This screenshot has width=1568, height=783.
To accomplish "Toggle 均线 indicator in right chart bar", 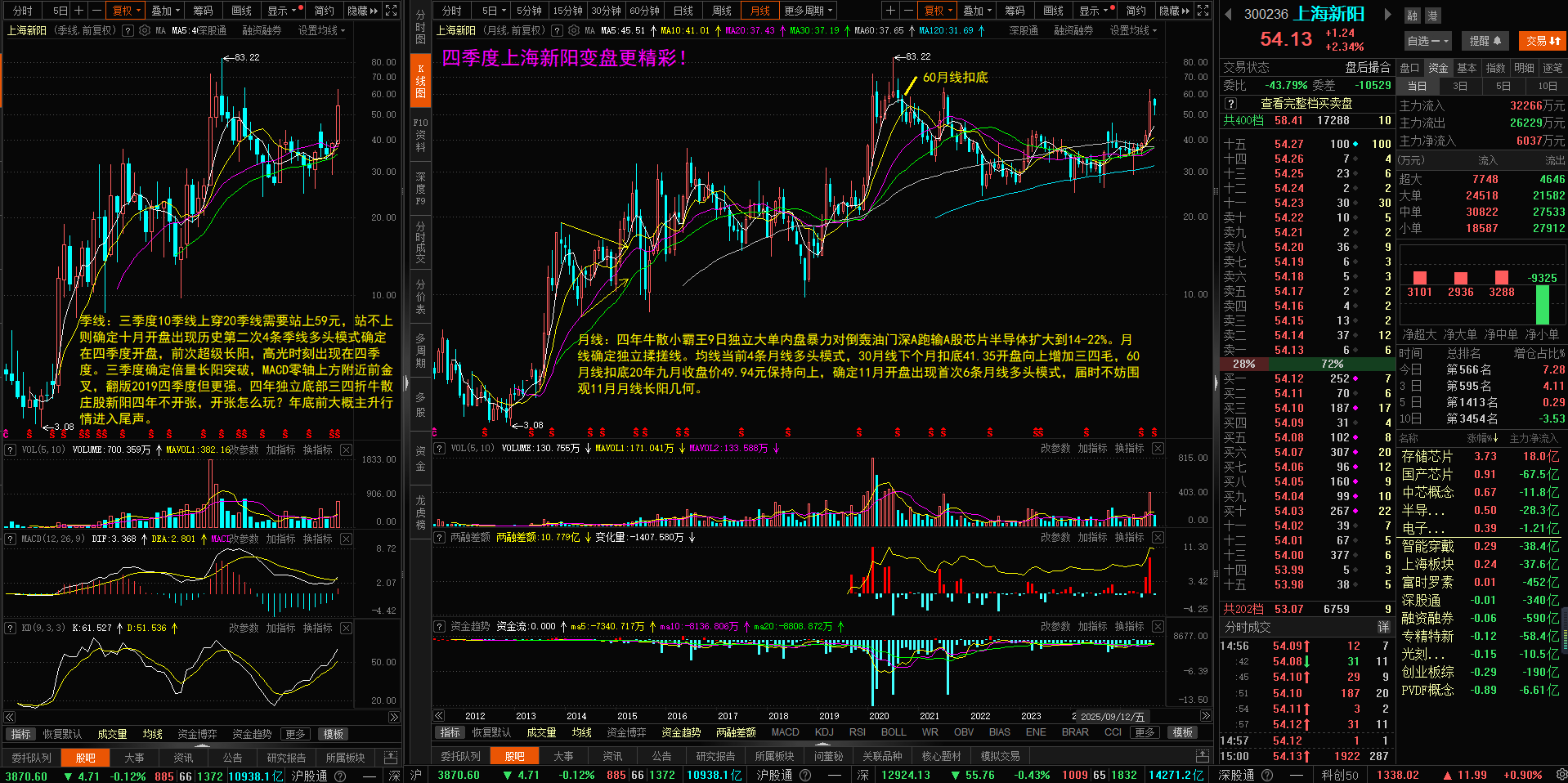I will point(581,732).
